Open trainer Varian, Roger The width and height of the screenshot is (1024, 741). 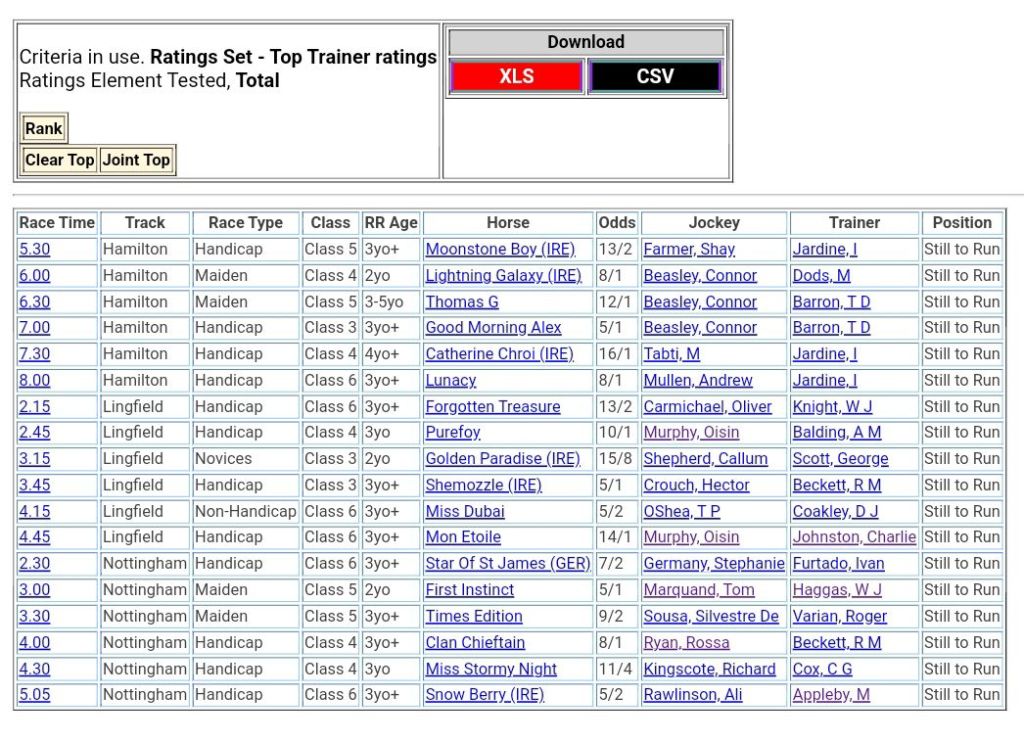[839, 616]
